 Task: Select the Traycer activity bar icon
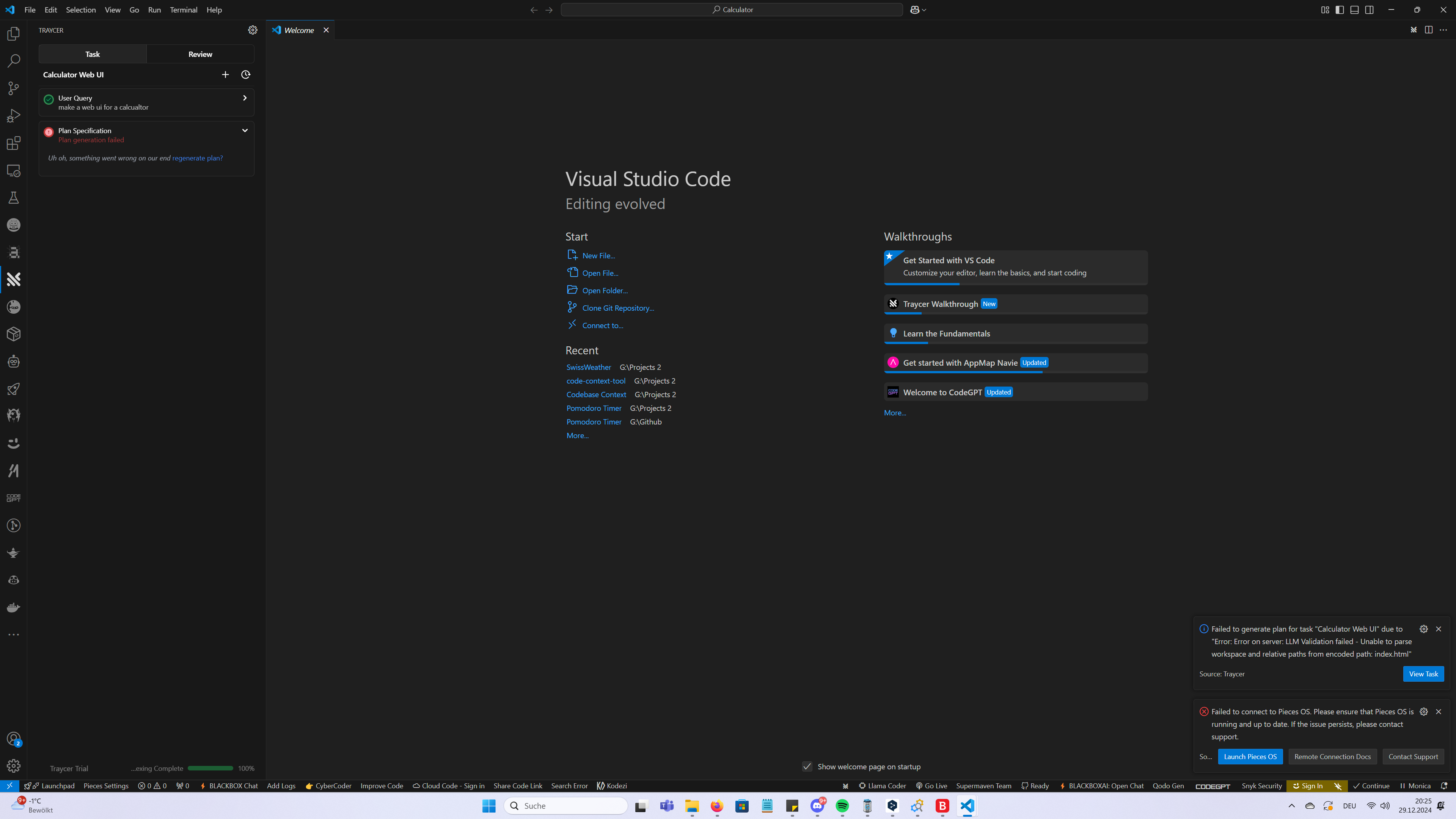click(x=14, y=280)
